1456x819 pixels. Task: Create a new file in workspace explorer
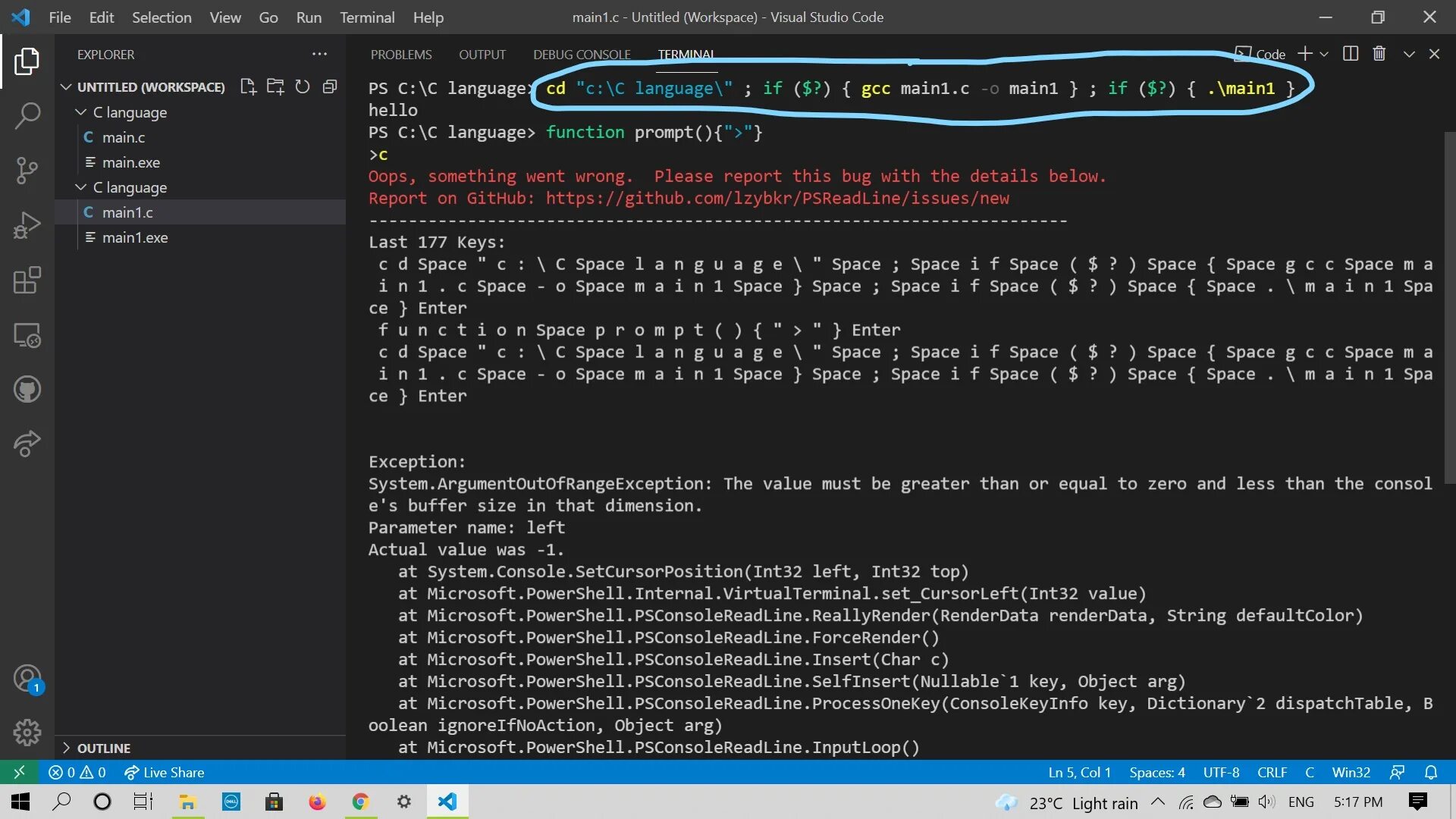click(x=248, y=86)
